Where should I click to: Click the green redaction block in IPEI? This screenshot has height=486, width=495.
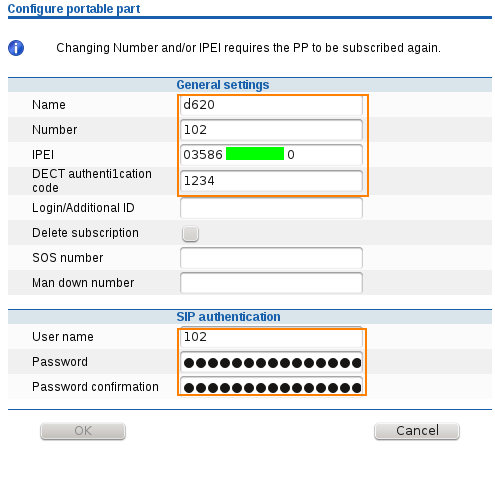(x=255, y=154)
